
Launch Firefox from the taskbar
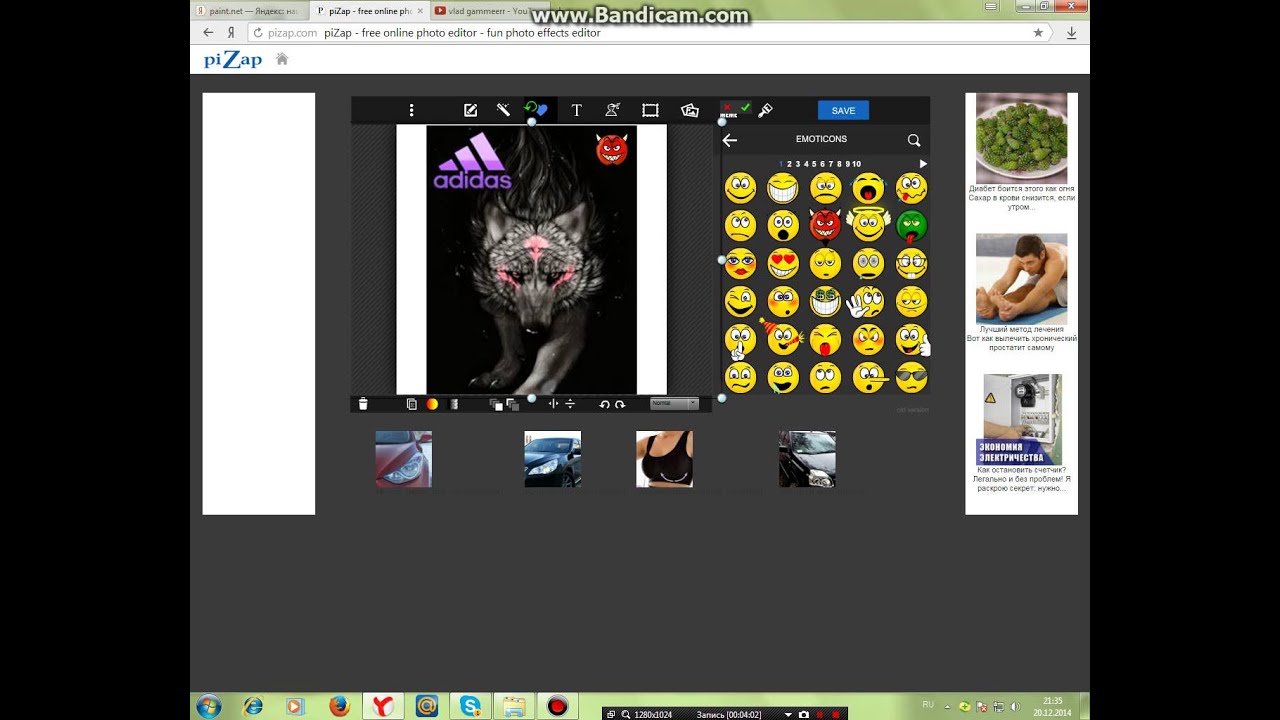tap(338, 706)
